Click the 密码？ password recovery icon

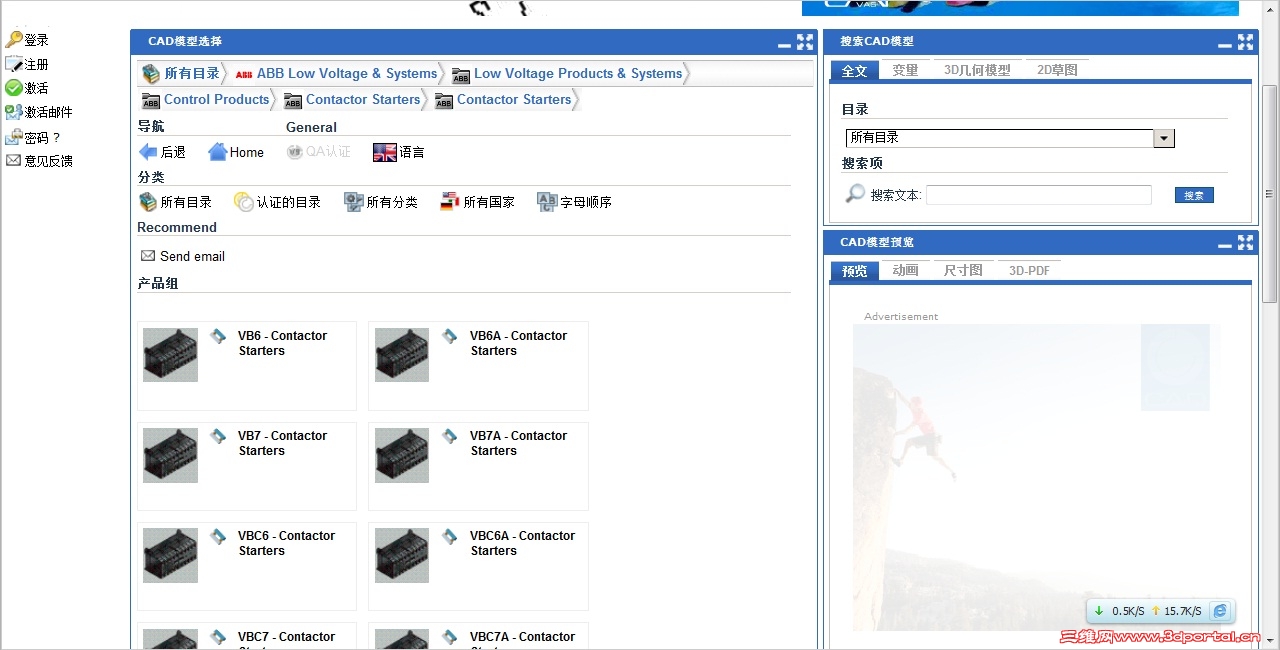[13, 137]
